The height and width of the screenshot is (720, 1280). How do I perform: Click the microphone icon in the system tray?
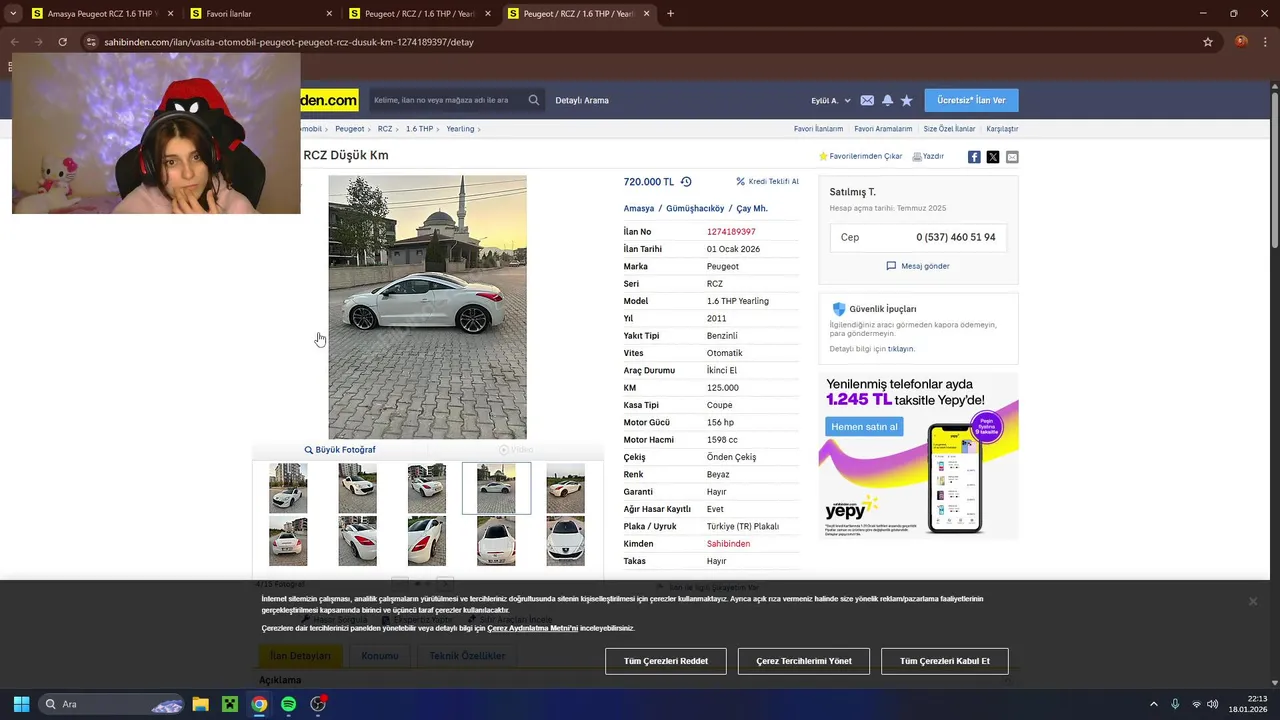[1175, 704]
